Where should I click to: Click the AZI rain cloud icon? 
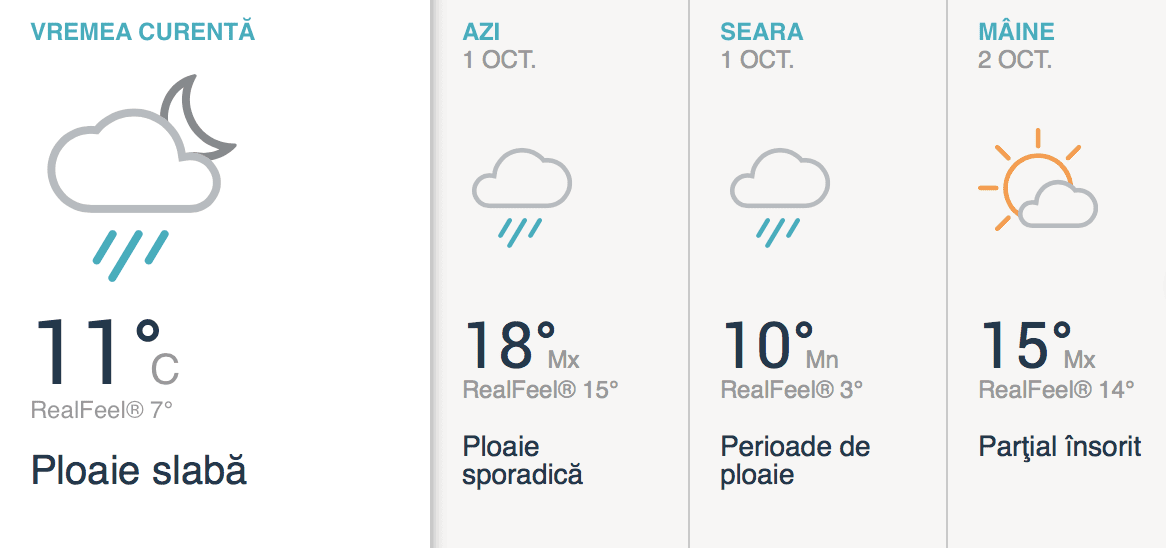pos(522,198)
